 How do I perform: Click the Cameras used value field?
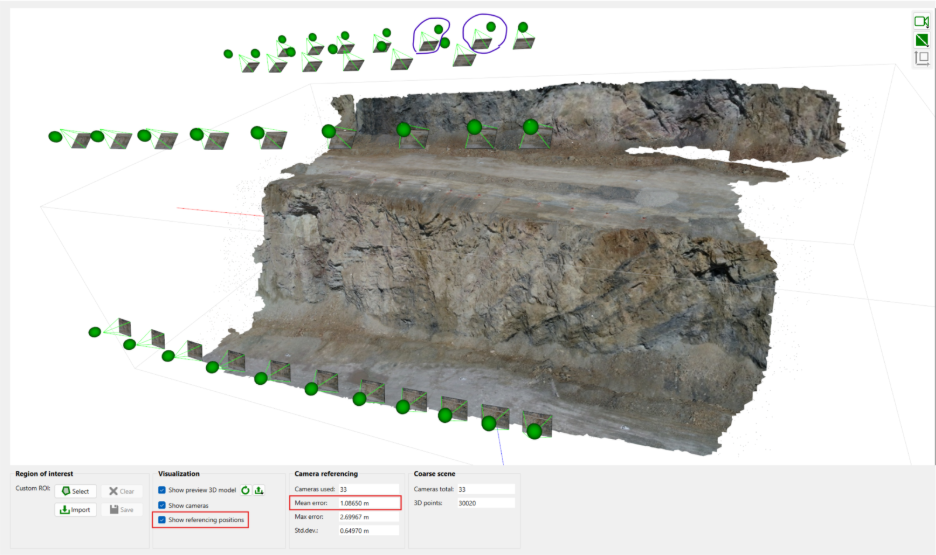tap(367, 489)
